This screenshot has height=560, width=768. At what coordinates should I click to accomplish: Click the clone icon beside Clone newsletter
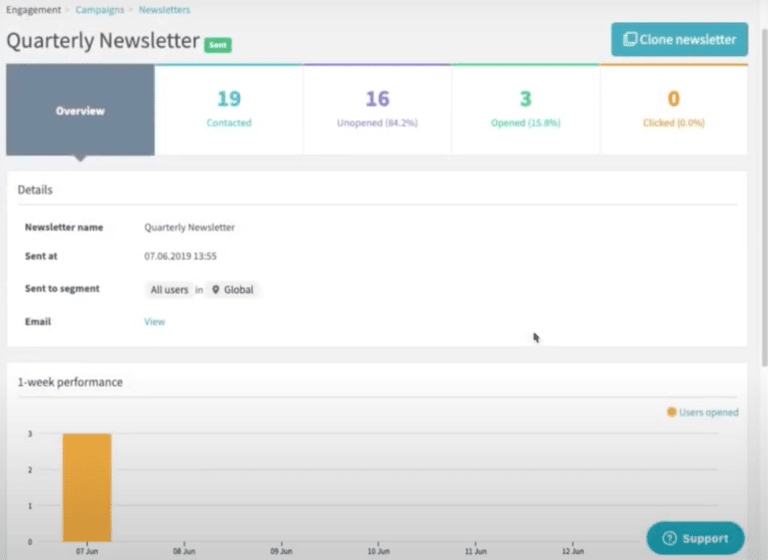pyautogui.click(x=629, y=40)
